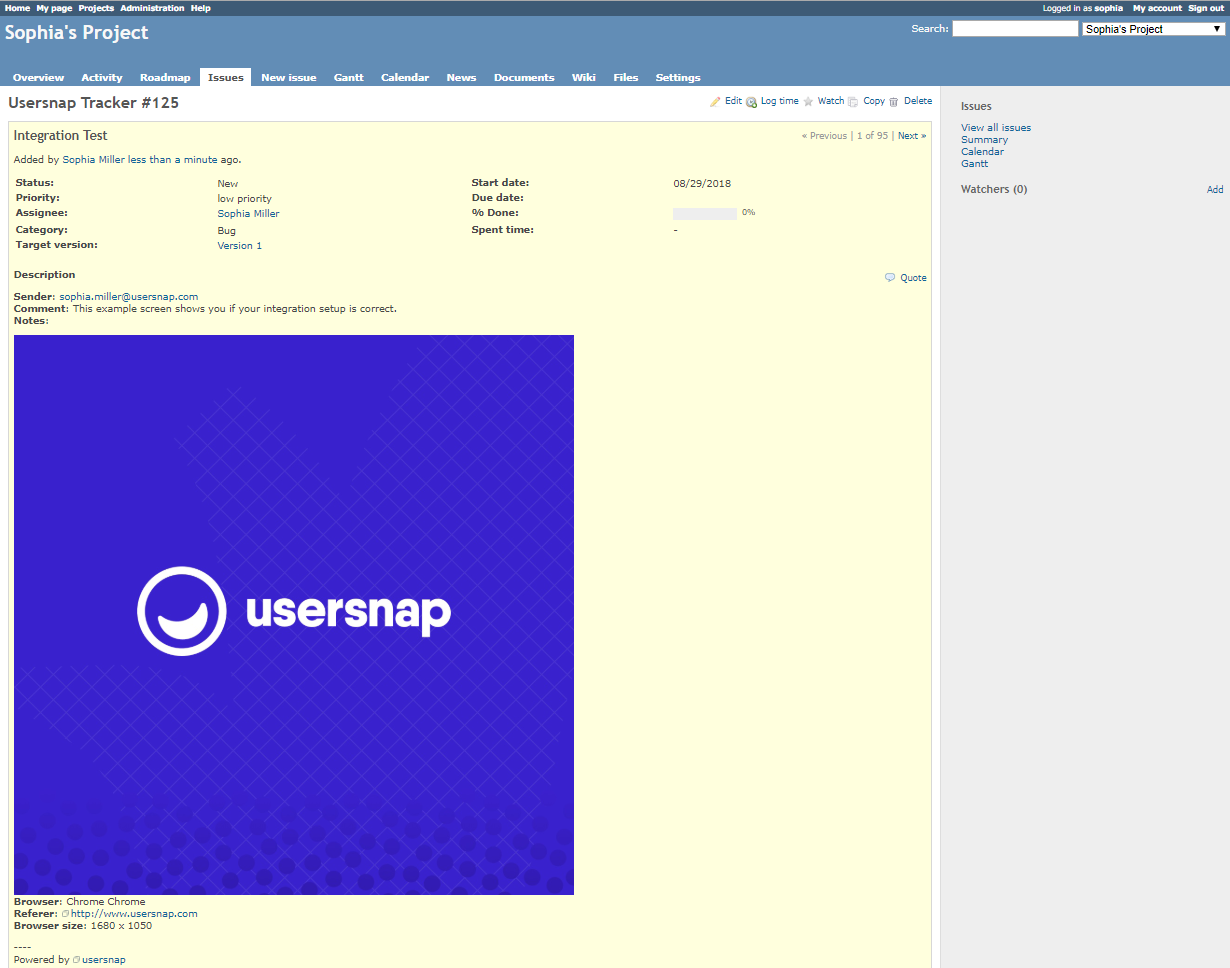
Task: Open Gantt link in sidebar
Action: [x=974, y=164]
